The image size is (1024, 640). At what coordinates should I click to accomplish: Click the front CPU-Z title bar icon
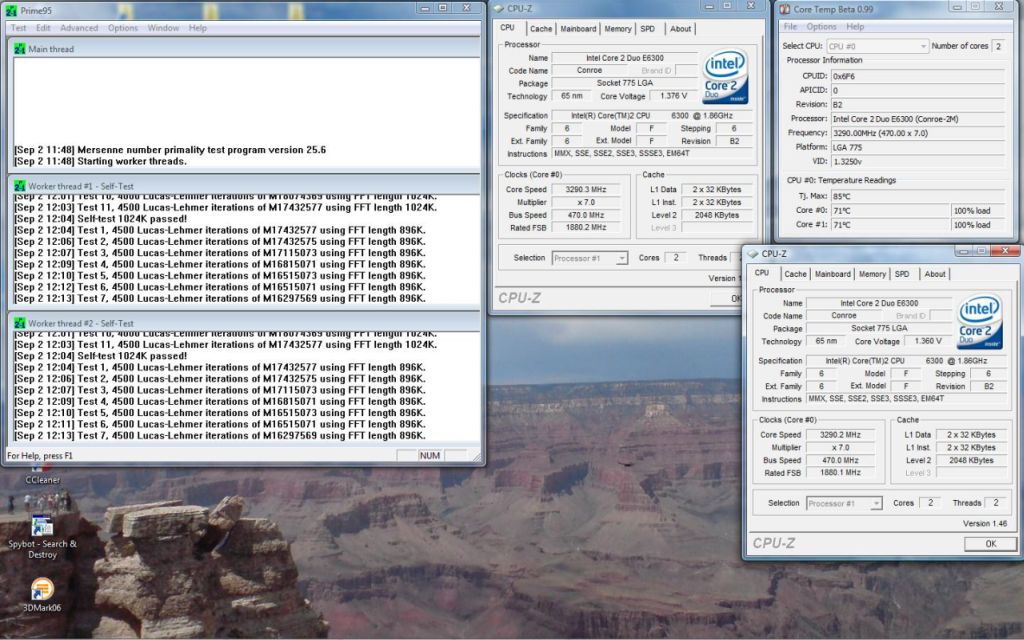(753, 253)
